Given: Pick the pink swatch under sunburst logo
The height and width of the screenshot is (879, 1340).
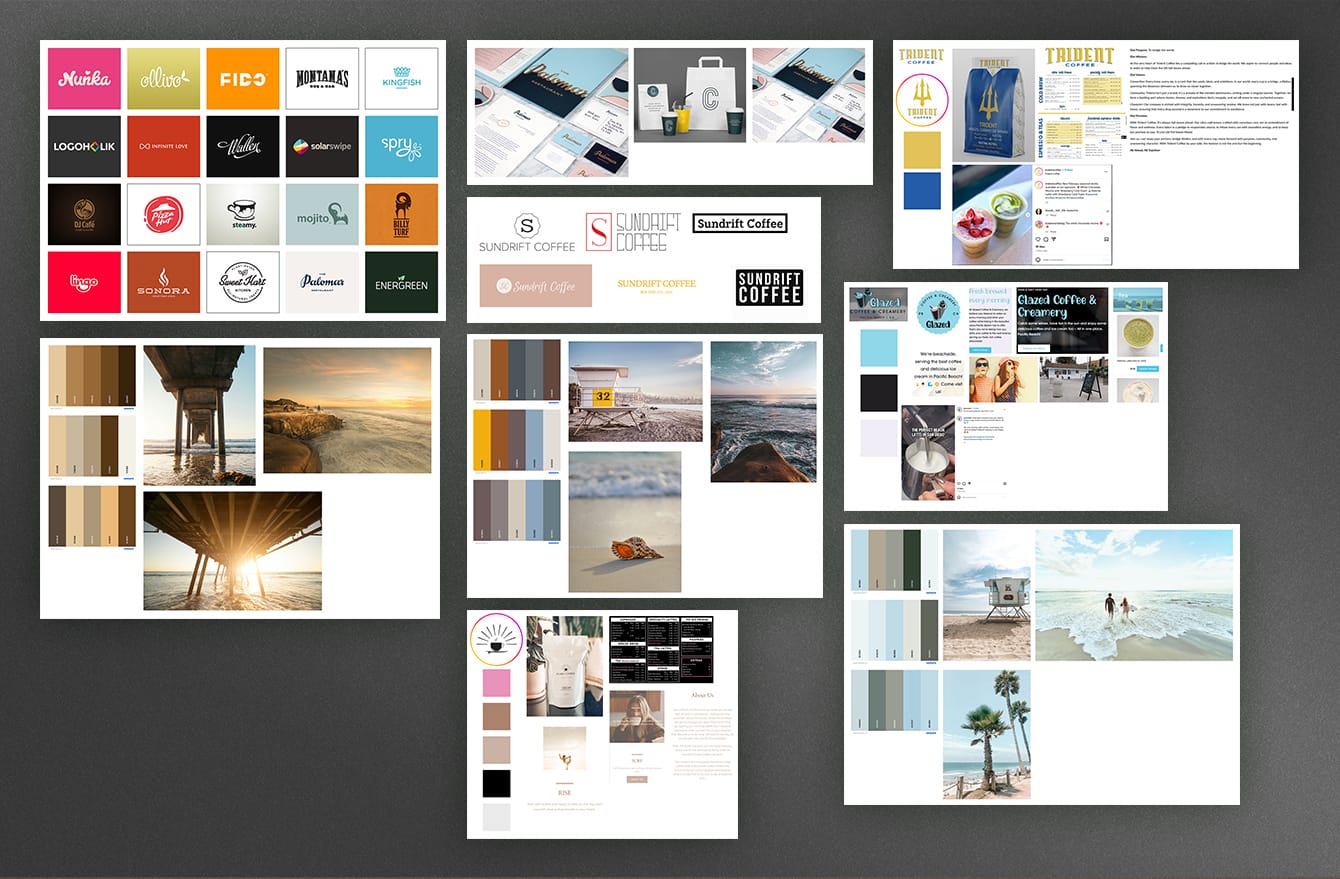Looking at the screenshot, I should click(x=497, y=683).
